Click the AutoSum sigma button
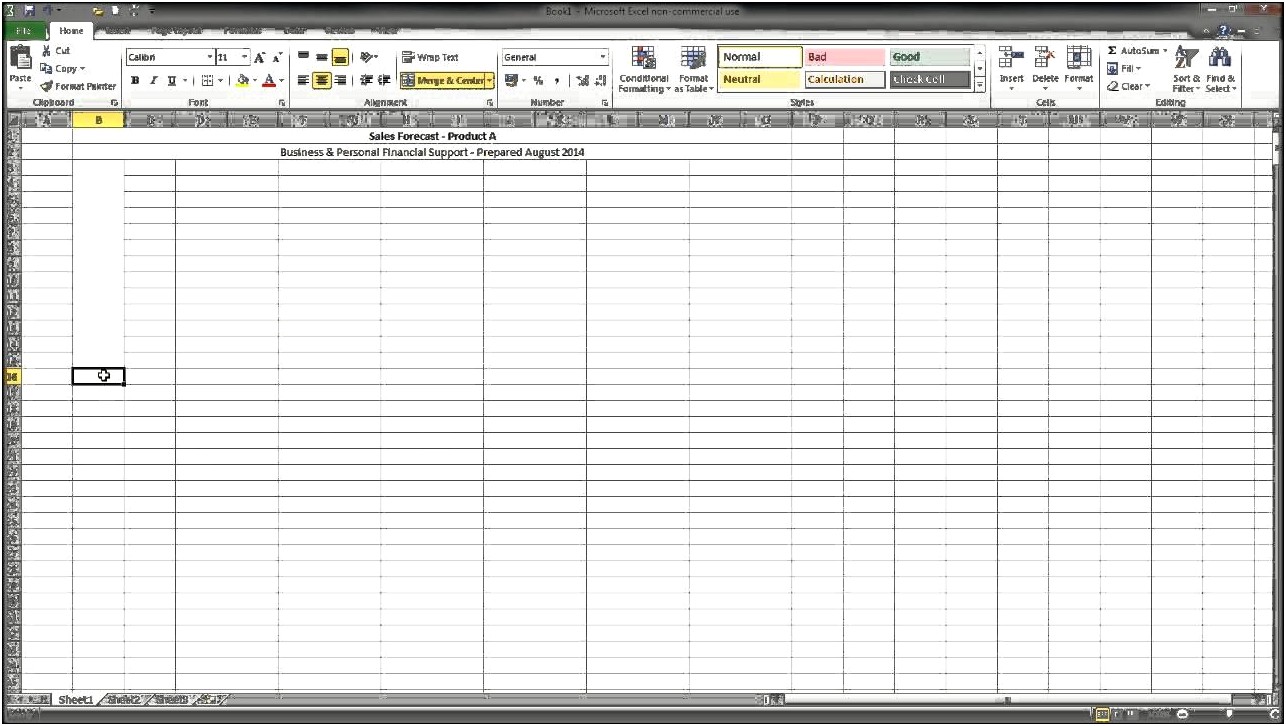1286x726 pixels. 1132,51
